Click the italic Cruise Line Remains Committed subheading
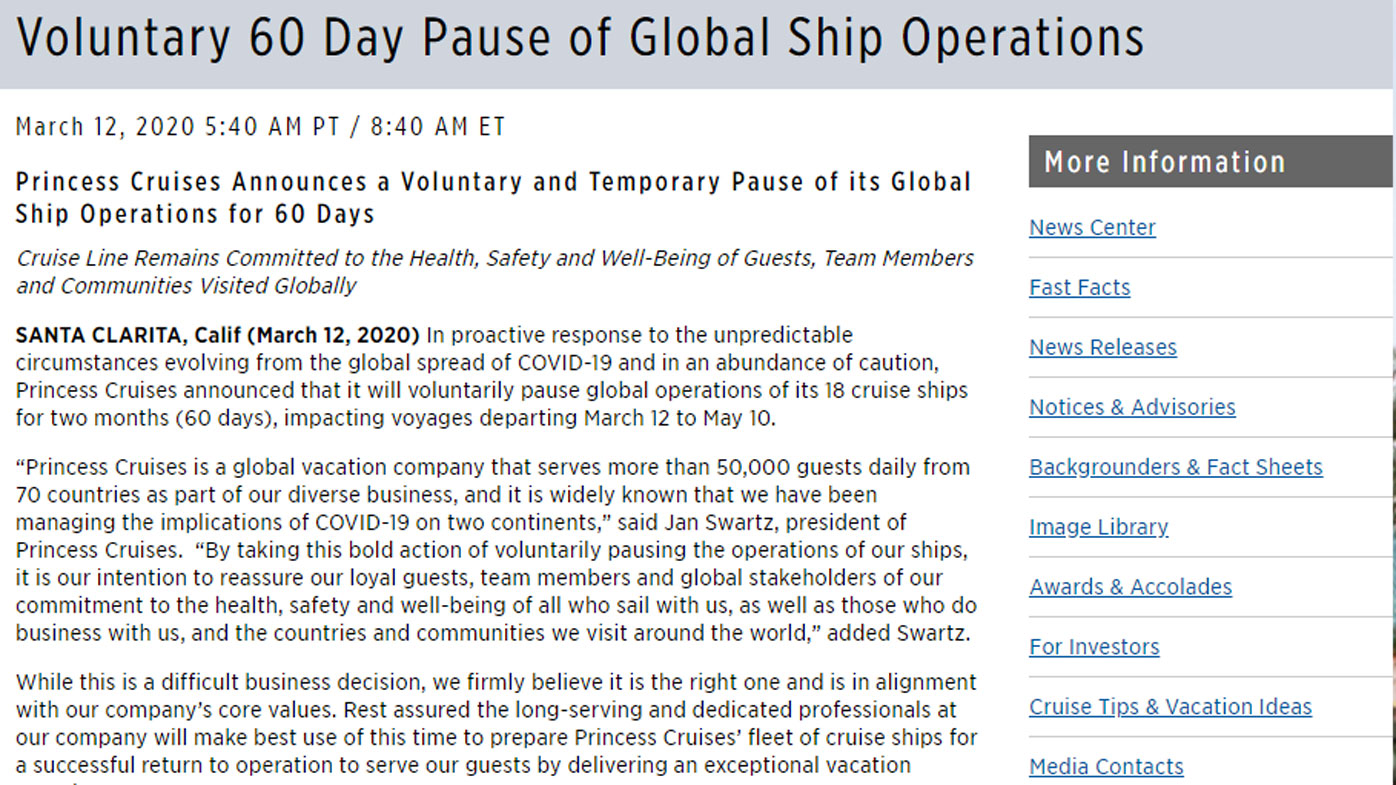 click(495, 272)
